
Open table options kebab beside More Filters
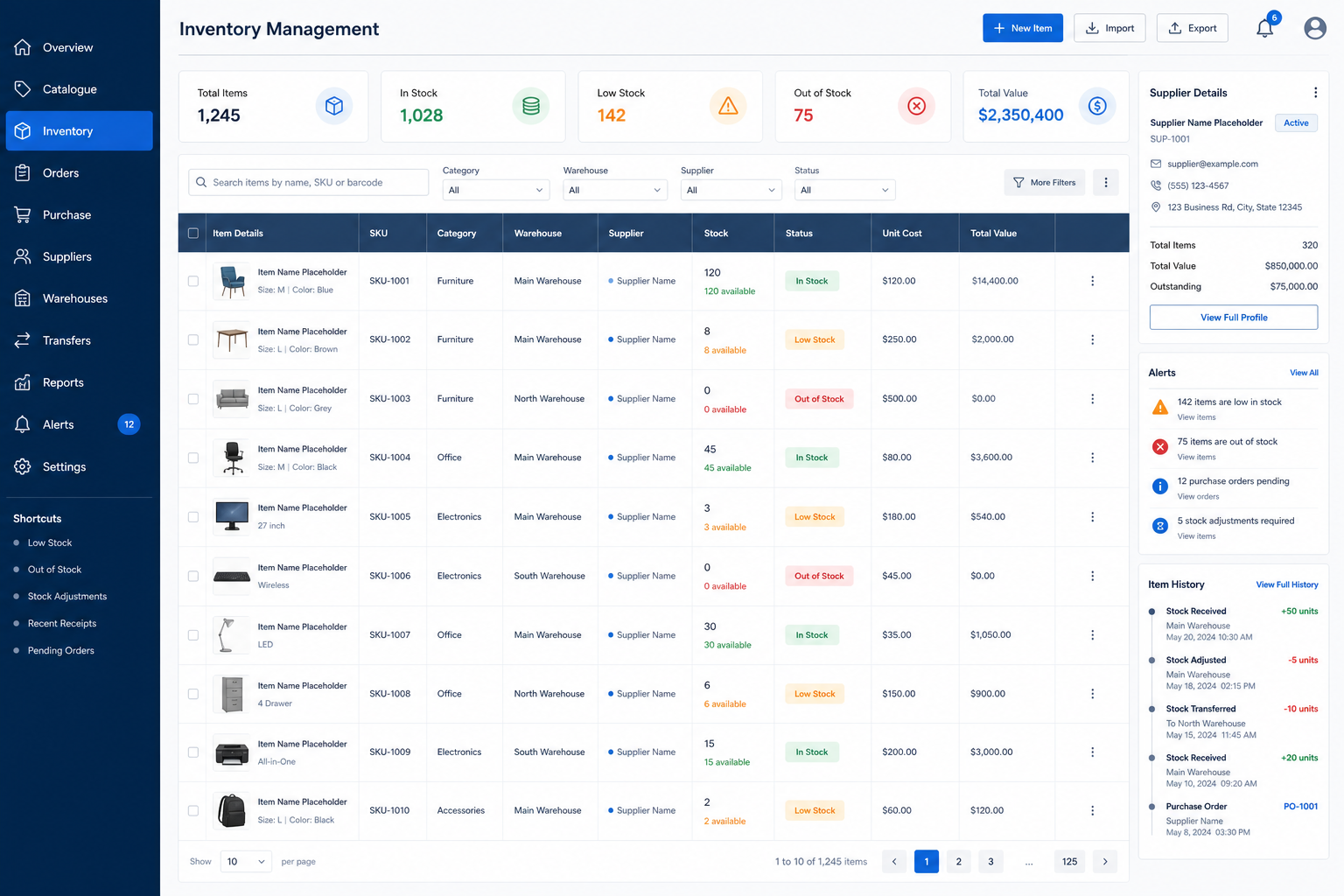click(1106, 182)
